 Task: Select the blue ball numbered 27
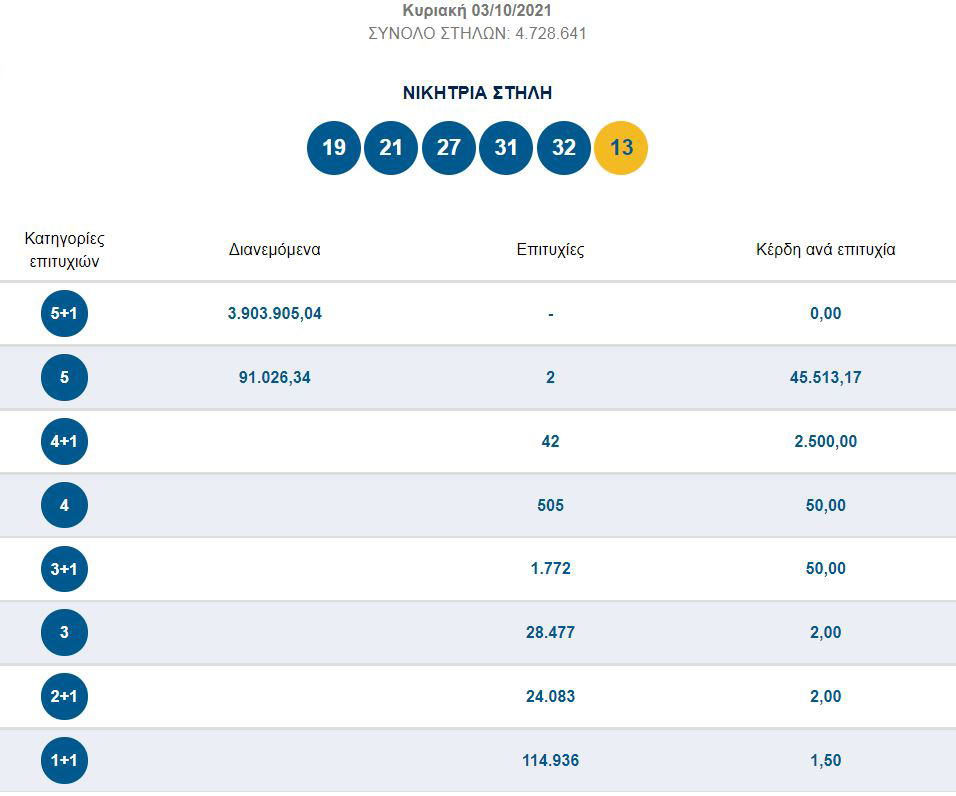[x=449, y=147]
